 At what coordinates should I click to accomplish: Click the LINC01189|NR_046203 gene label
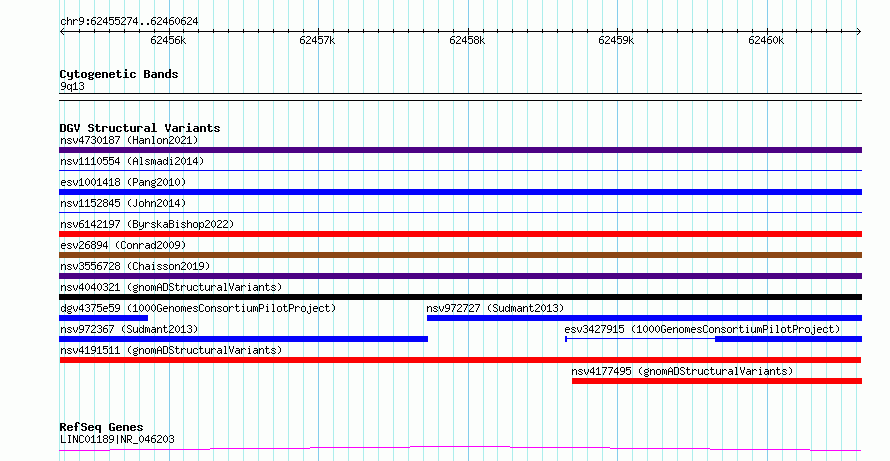click(117, 439)
